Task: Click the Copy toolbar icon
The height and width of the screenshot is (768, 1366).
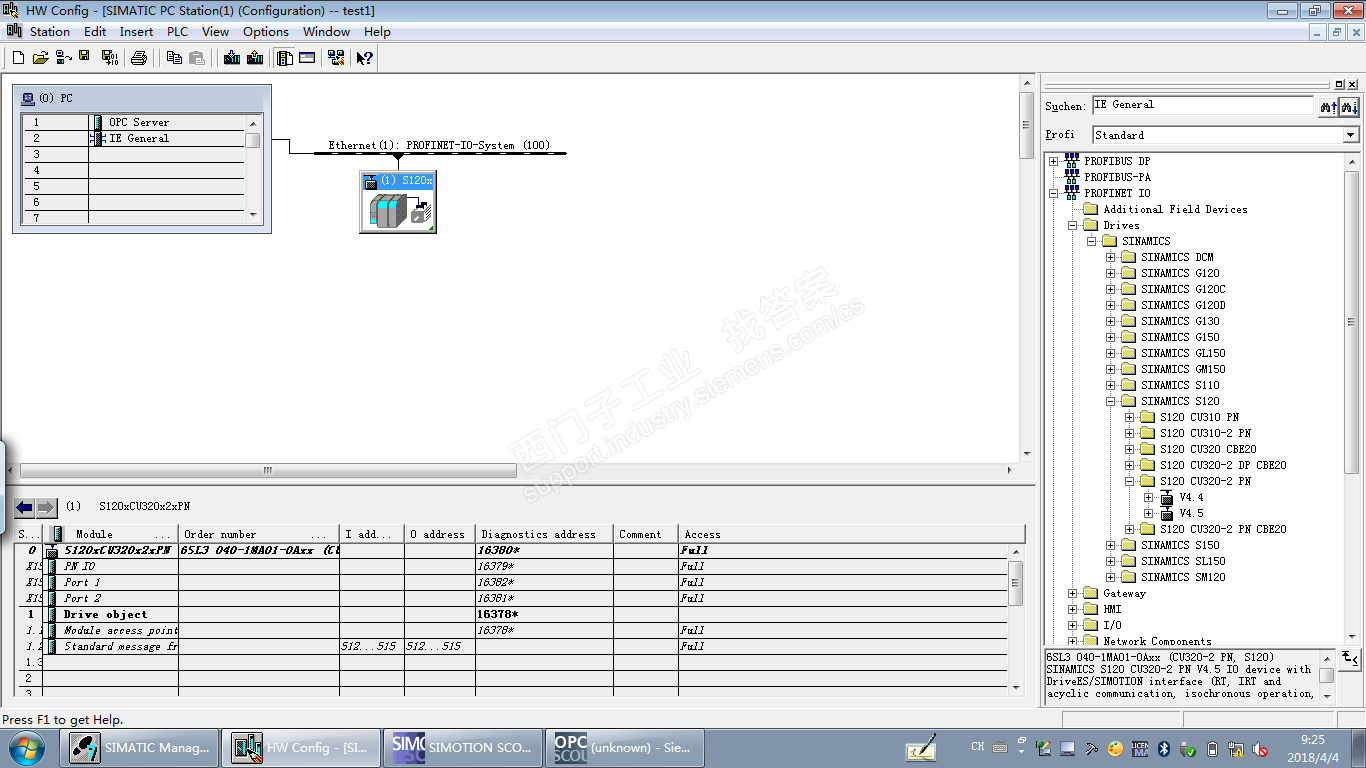Action: click(174, 58)
